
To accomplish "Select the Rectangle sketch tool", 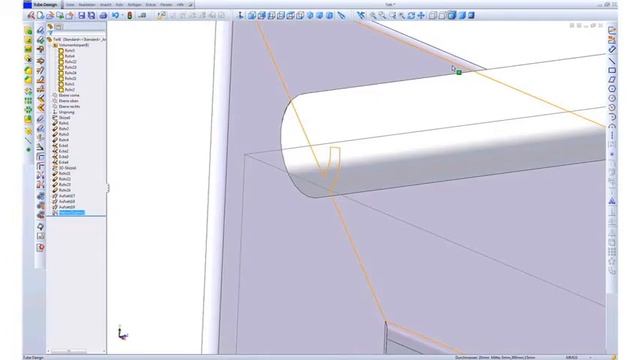I will (612, 70).
